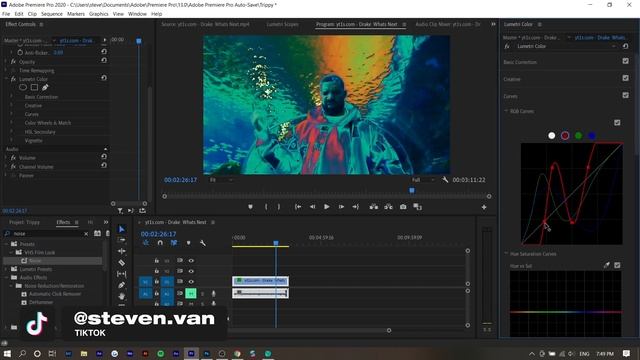Screen dimensions: 640x360
Task: Toggle V2 track output eye
Action: [191, 271]
